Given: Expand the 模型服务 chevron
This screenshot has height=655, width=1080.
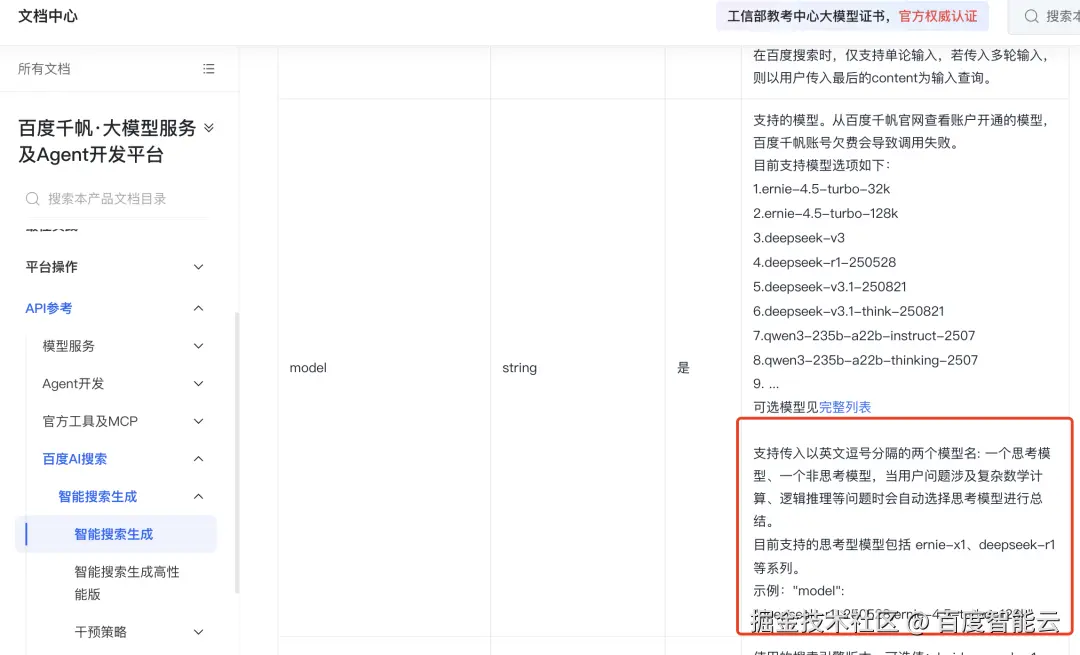Looking at the screenshot, I should 198,346.
